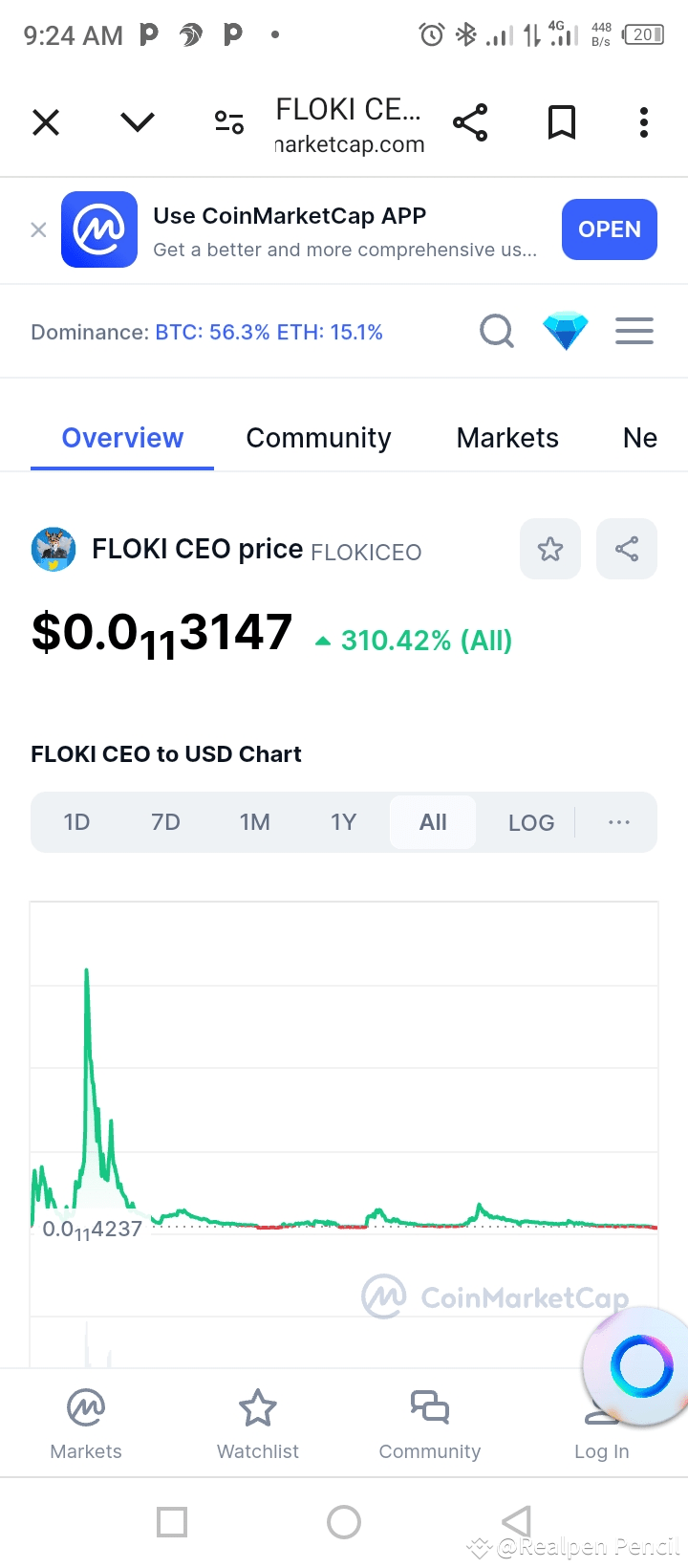Bookmark this page in browser
This screenshot has width=688, height=1568.
click(562, 122)
